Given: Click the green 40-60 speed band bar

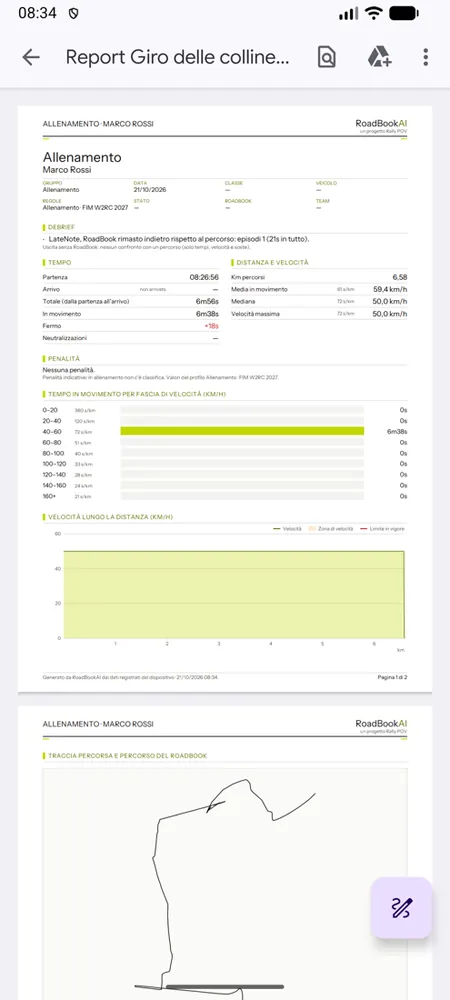Looking at the screenshot, I should point(242,431).
